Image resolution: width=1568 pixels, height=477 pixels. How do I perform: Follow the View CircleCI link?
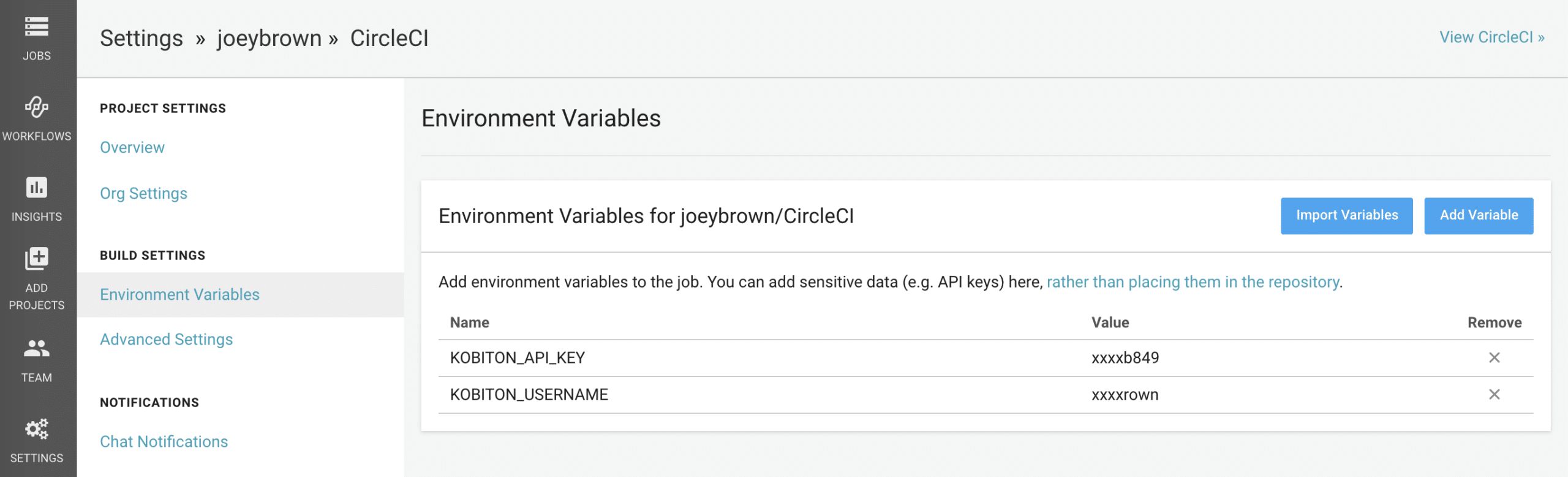tap(1491, 37)
